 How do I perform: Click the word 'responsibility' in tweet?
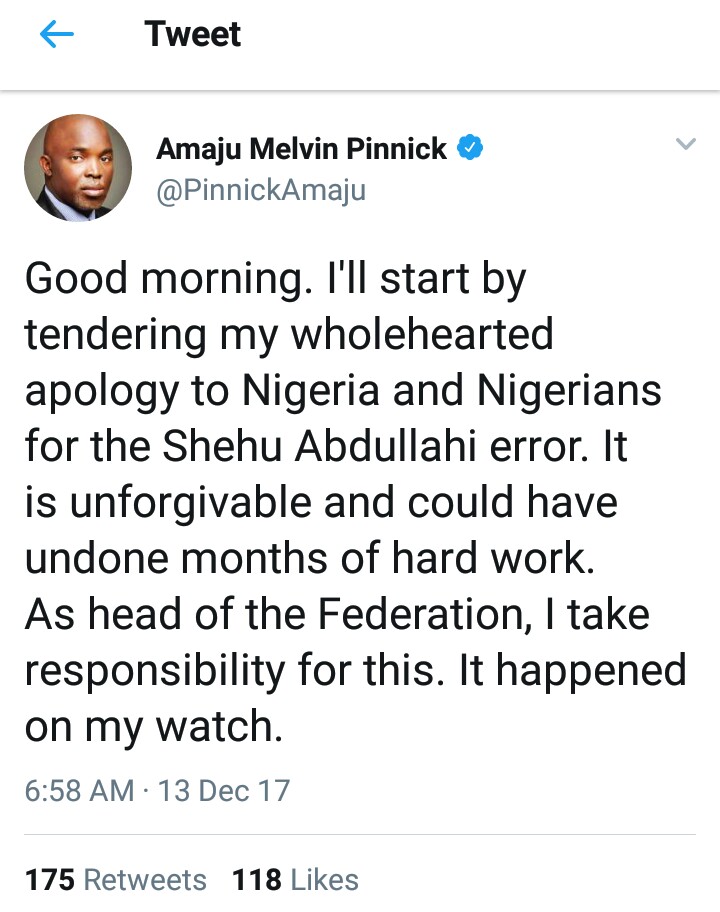tap(150, 671)
